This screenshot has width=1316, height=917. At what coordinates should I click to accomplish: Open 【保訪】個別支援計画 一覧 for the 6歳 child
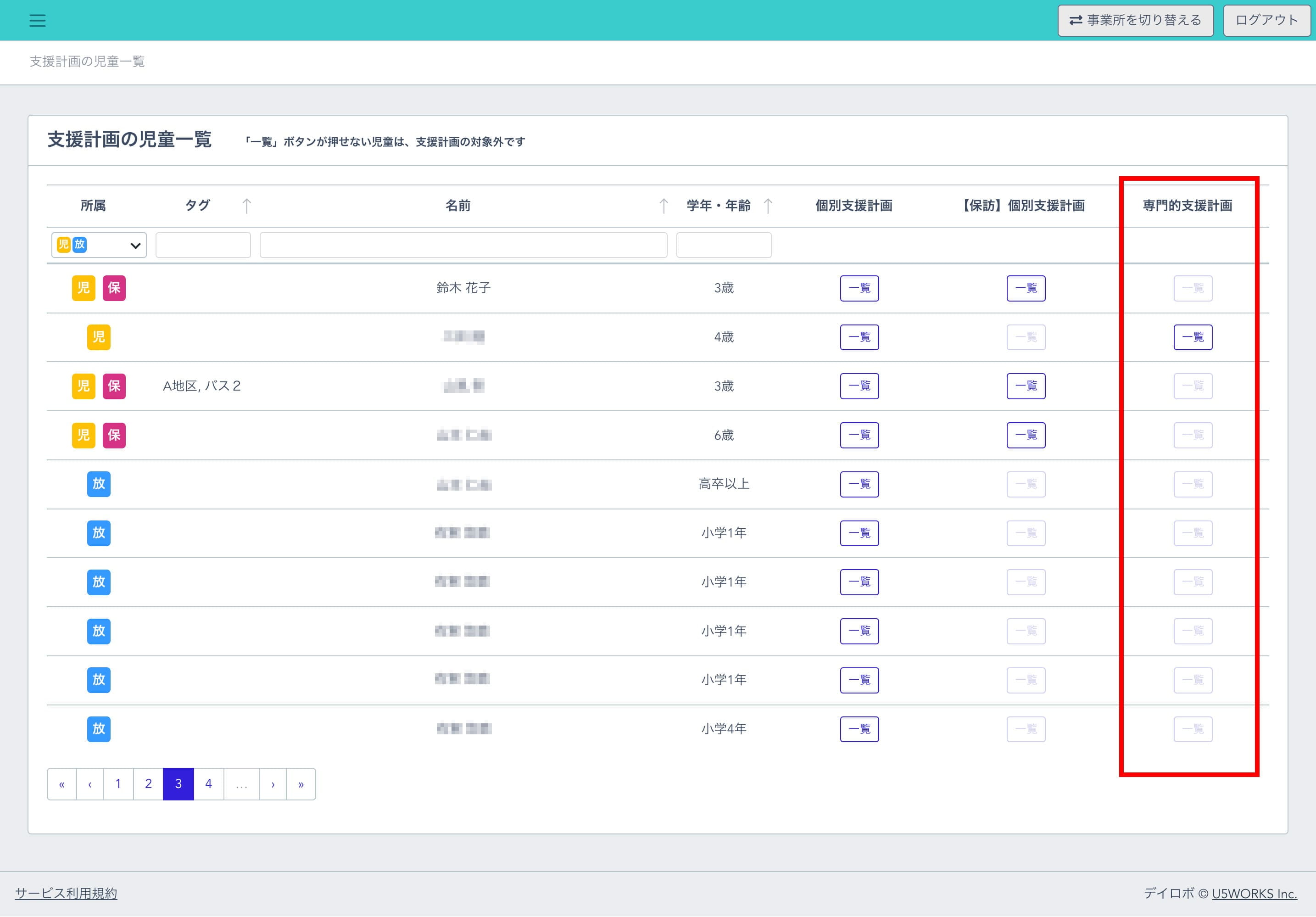coord(1026,435)
